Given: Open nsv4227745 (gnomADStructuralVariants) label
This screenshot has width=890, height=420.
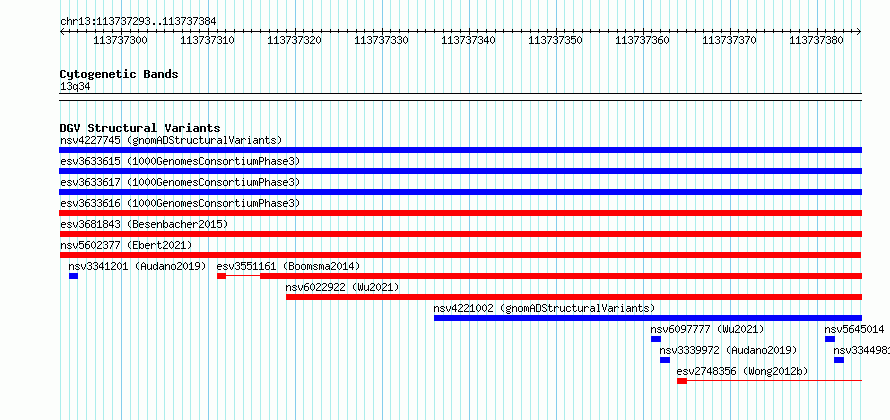Looking at the screenshot, I should coord(171,140).
